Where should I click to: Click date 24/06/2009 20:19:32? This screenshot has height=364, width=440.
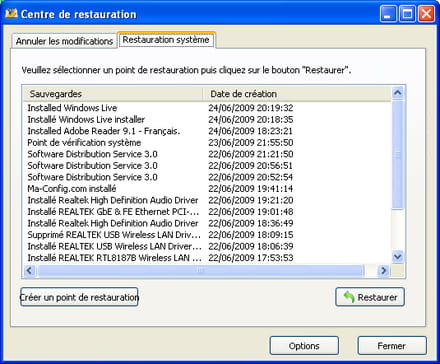(251, 108)
